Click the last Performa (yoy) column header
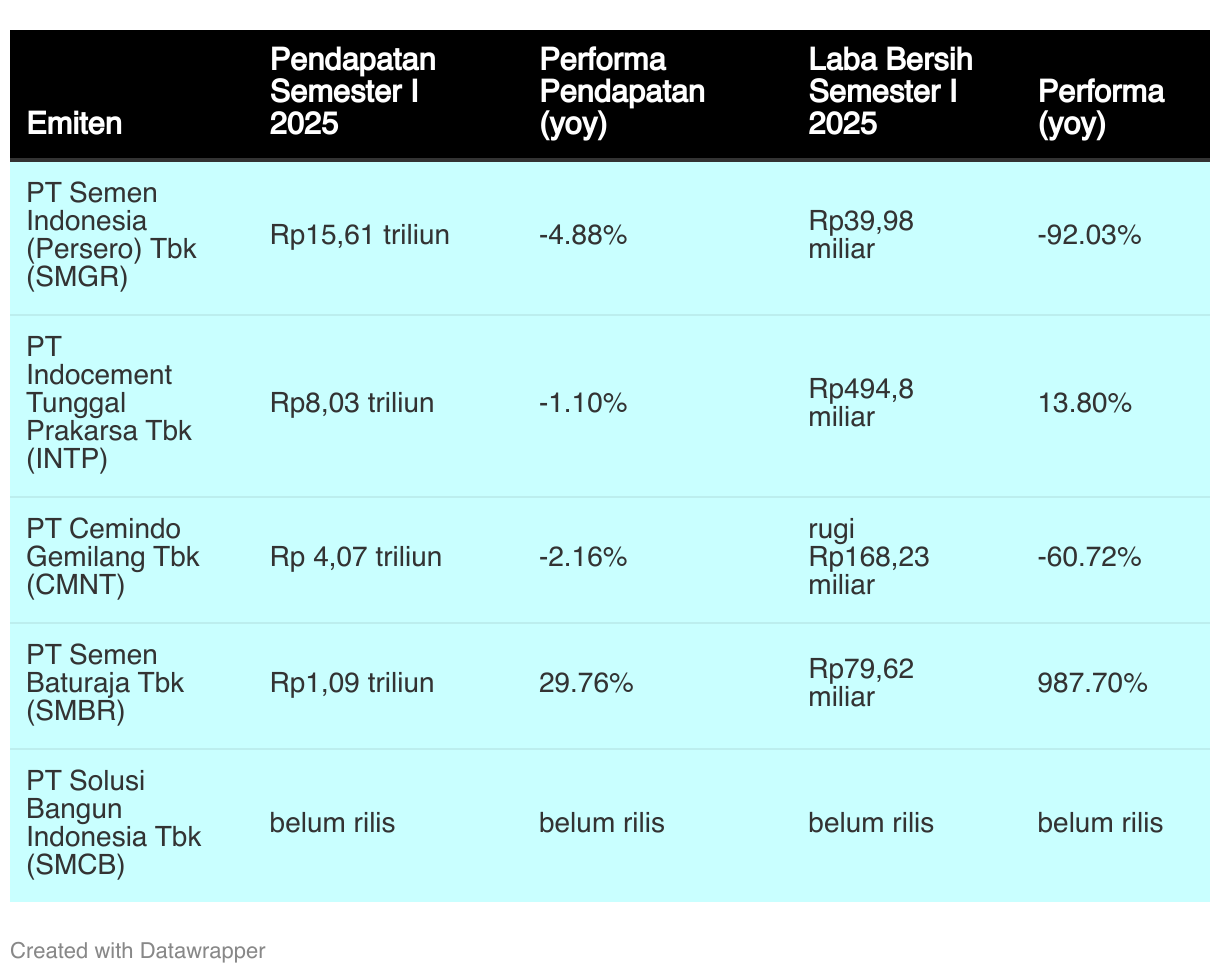The height and width of the screenshot is (974, 1220). (x=1101, y=108)
